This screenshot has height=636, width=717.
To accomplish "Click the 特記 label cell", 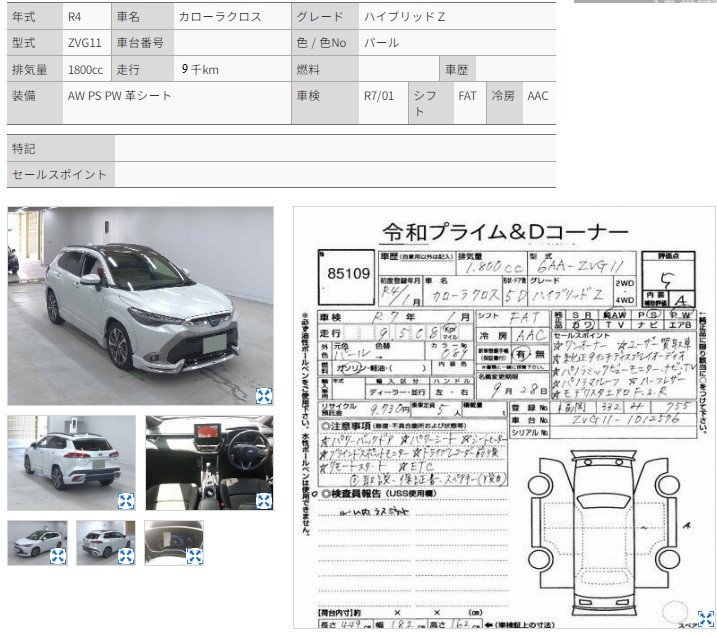I will [x=61, y=149].
